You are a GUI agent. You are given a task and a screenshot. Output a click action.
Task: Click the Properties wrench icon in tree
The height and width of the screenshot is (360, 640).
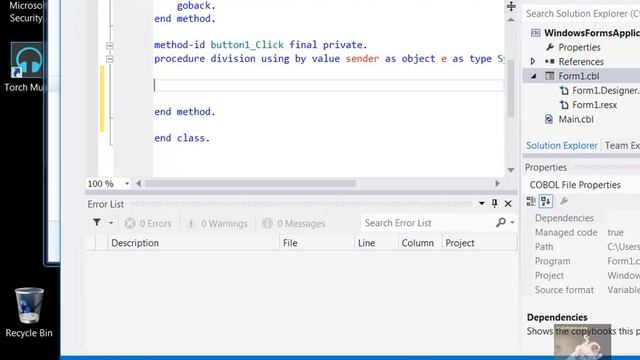549,47
